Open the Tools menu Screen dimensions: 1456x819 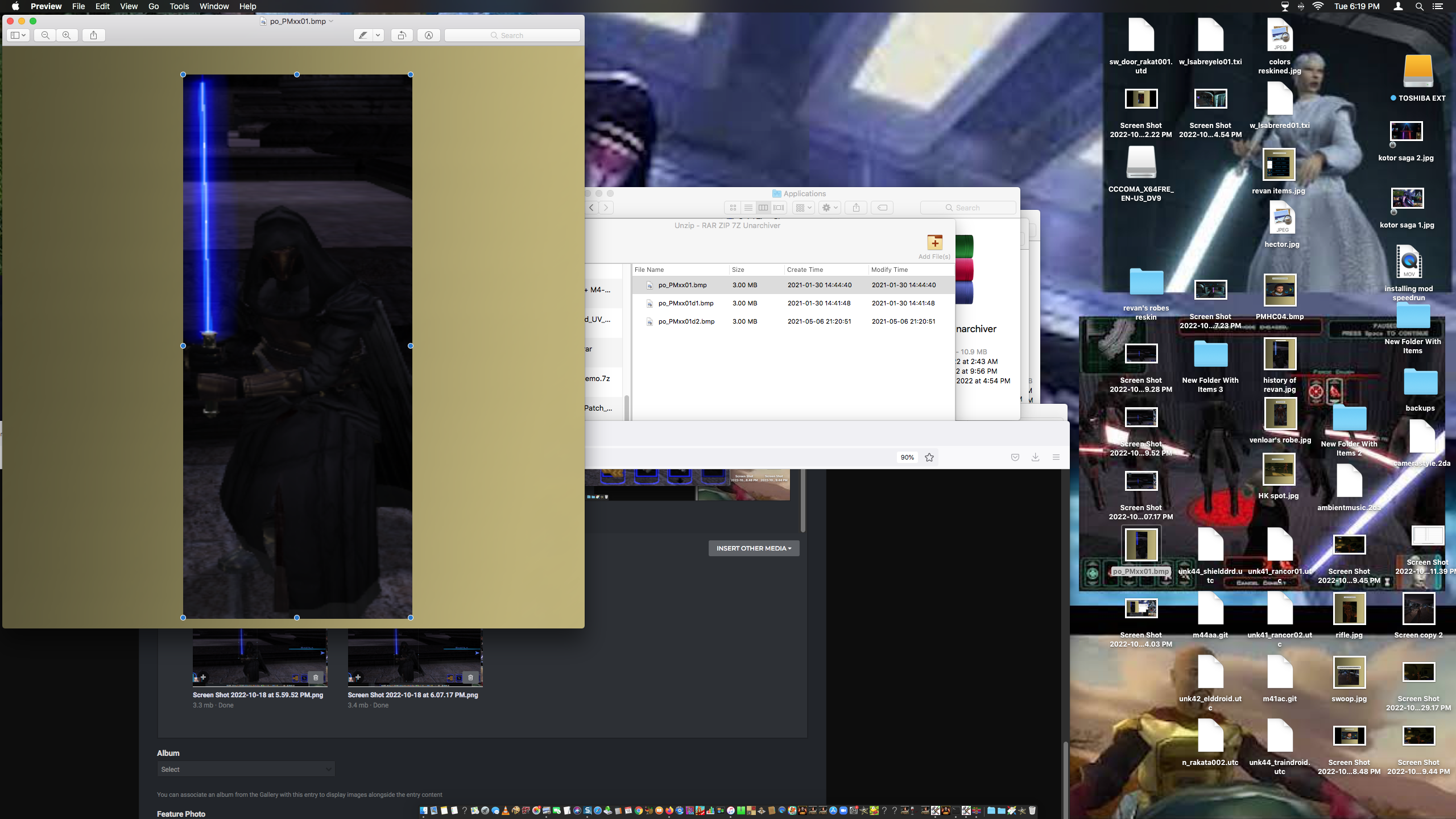coord(179,6)
